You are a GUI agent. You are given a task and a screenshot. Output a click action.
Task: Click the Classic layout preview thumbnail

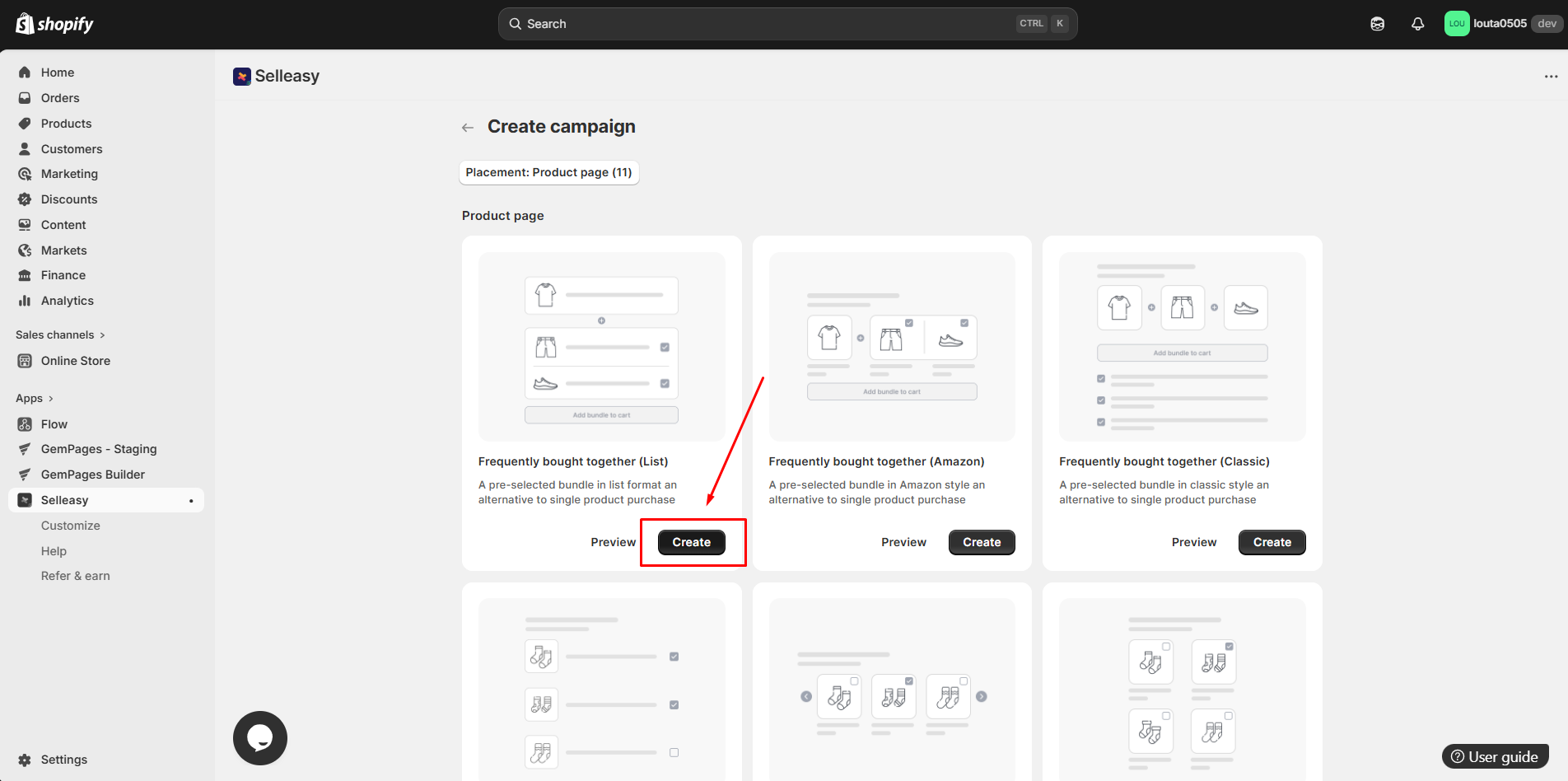pos(1183,347)
